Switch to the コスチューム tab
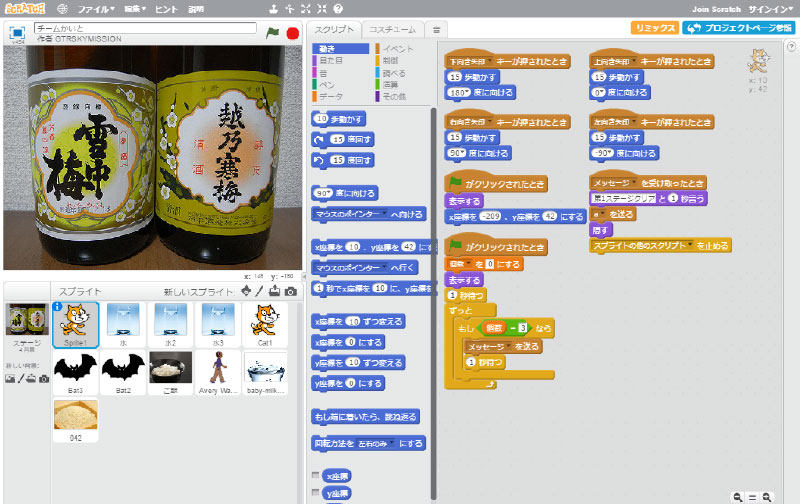The image size is (800, 504). (x=392, y=30)
